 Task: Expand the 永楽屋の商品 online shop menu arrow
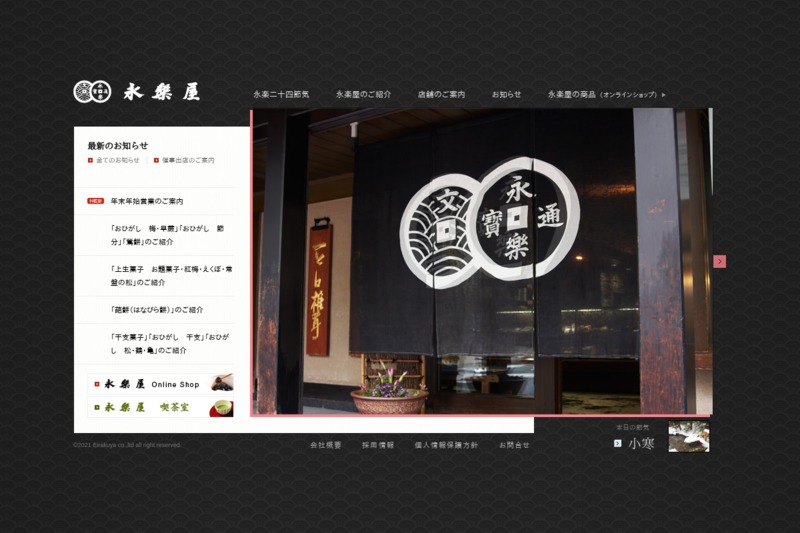[x=664, y=95]
